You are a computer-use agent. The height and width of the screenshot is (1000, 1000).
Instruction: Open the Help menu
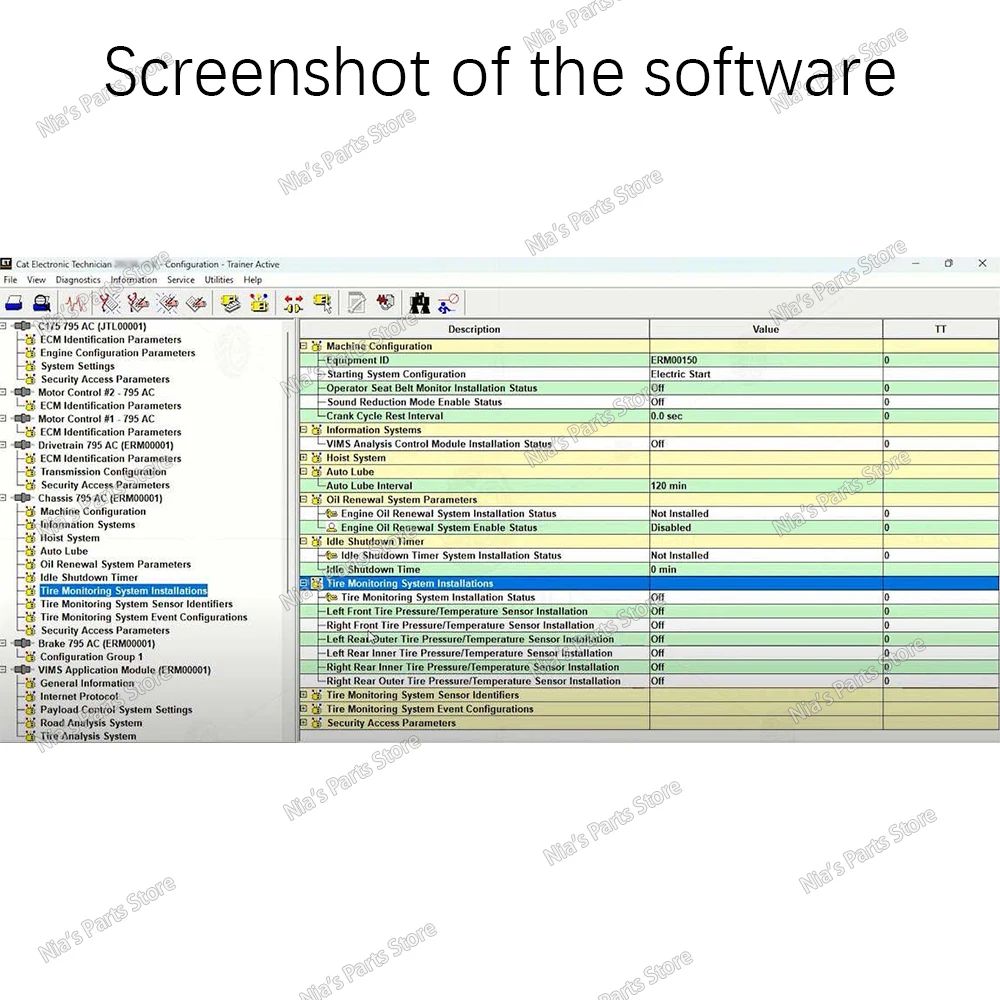(x=253, y=279)
